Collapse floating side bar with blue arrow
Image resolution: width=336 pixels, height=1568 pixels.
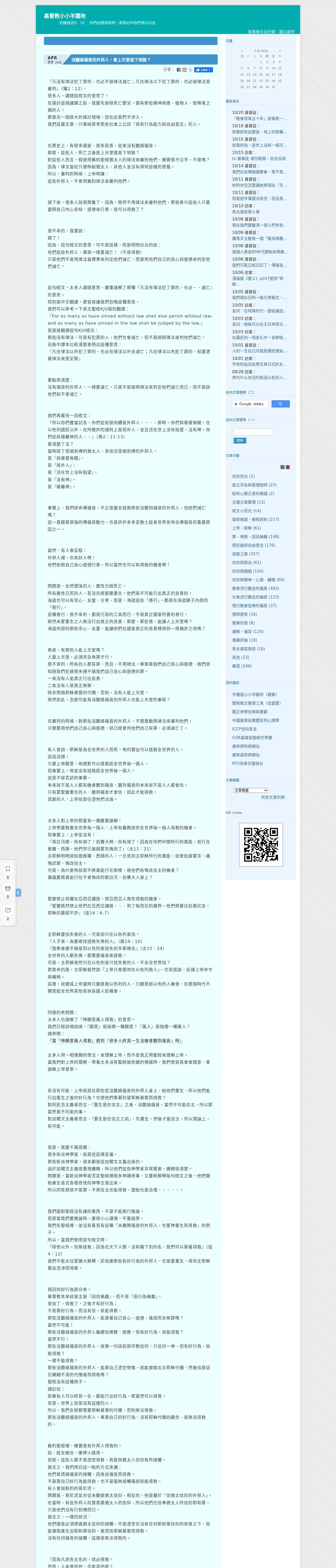[18, 892]
